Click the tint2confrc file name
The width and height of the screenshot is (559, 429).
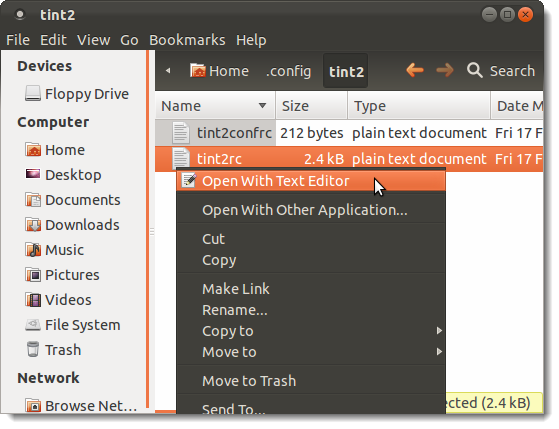[234, 133]
